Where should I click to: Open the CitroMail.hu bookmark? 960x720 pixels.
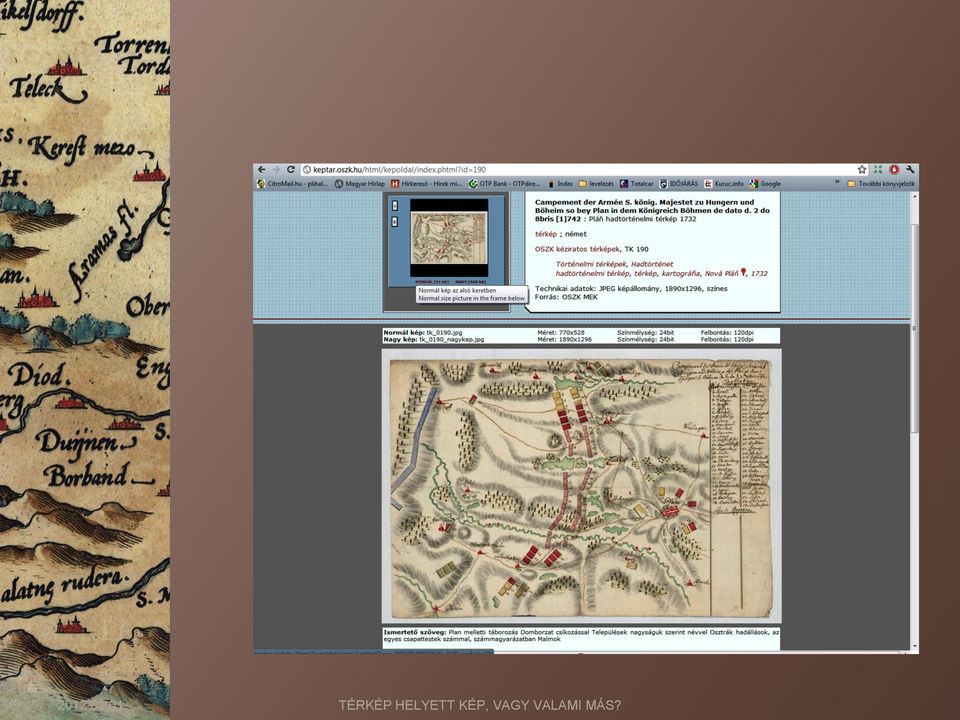(x=293, y=184)
